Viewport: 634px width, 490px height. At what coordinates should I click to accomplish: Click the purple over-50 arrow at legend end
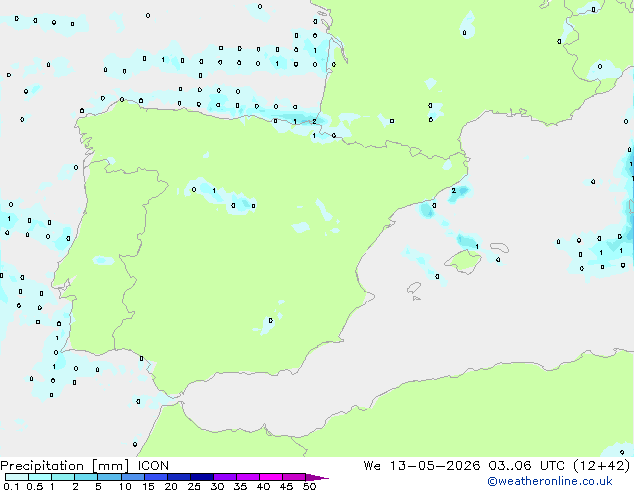click(x=317, y=477)
